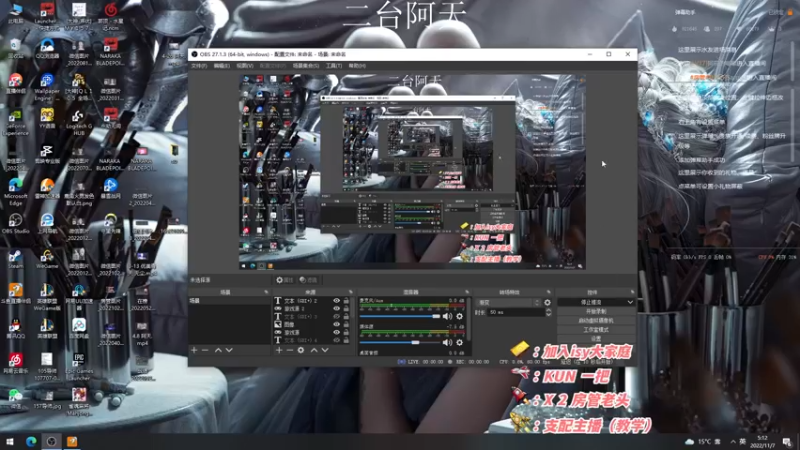The height and width of the screenshot is (450, 800).
Task: Click the transition duration field 50 ms
Action: click(x=516, y=312)
